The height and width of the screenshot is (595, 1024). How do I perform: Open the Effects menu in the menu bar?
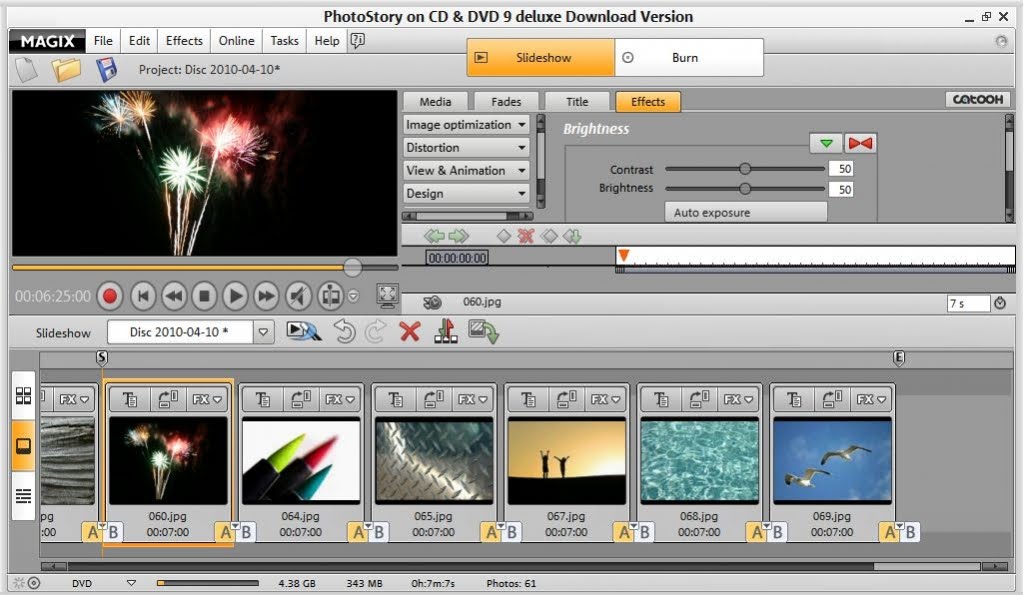point(184,41)
